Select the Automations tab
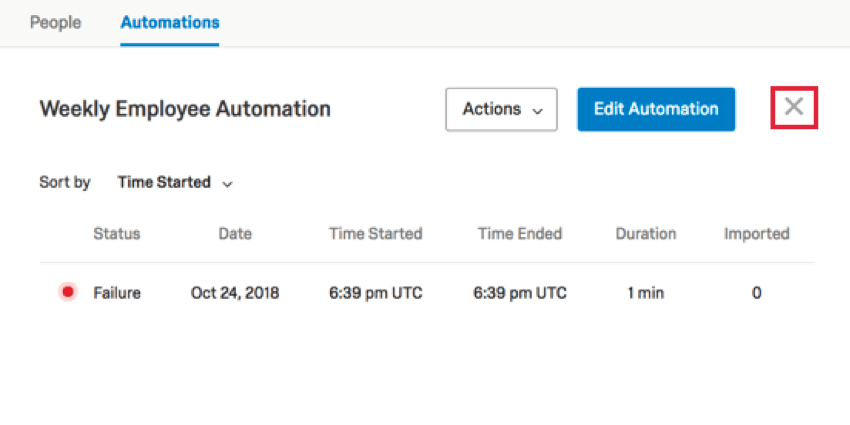This screenshot has height=425, width=850. [x=170, y=23]
